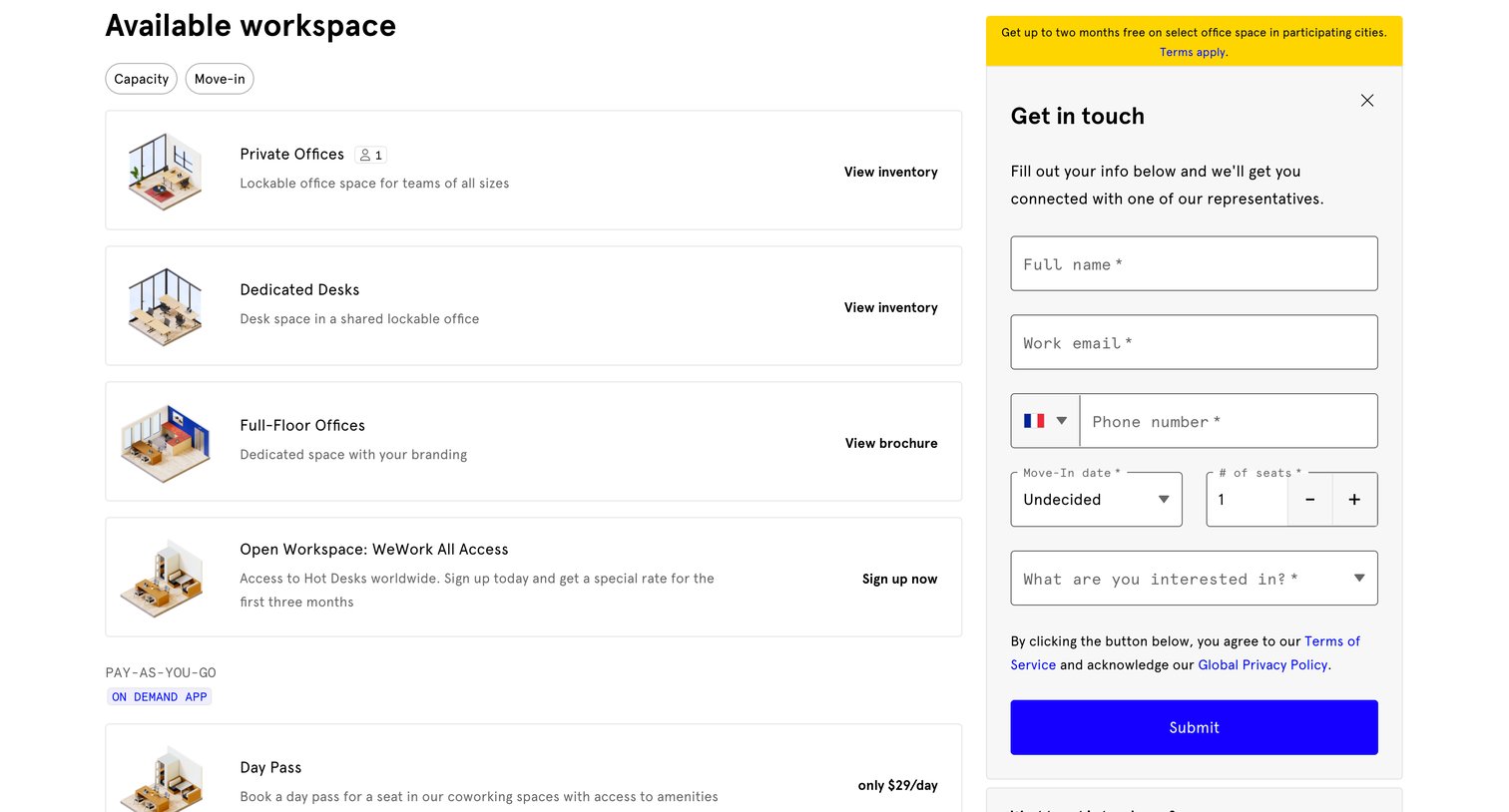Click the Dedicated Desks illustration thumbnail
This screenshot has height=812, width=1509.
pos(165,307)
